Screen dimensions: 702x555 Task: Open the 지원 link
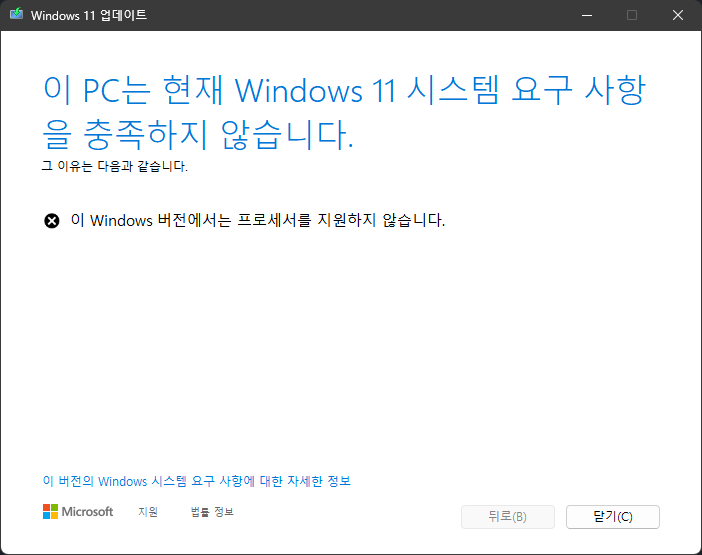148,512
